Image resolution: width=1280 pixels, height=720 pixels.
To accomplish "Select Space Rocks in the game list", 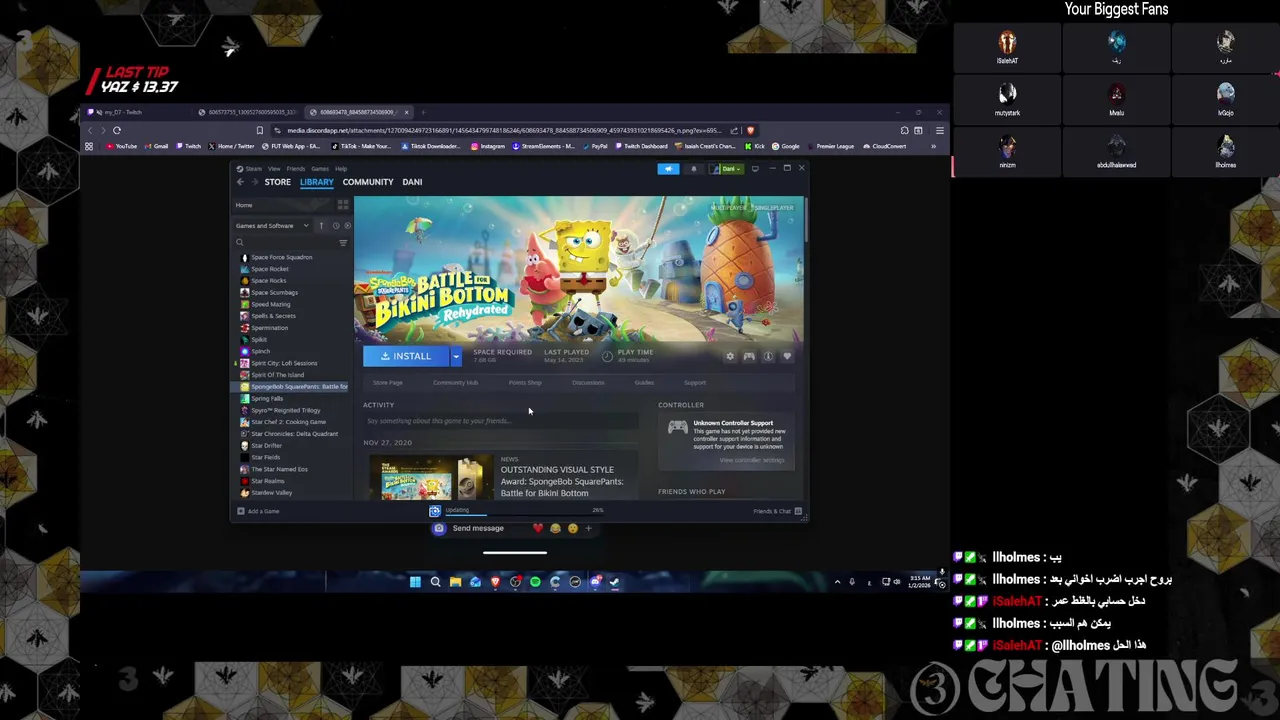I will 268,281.
